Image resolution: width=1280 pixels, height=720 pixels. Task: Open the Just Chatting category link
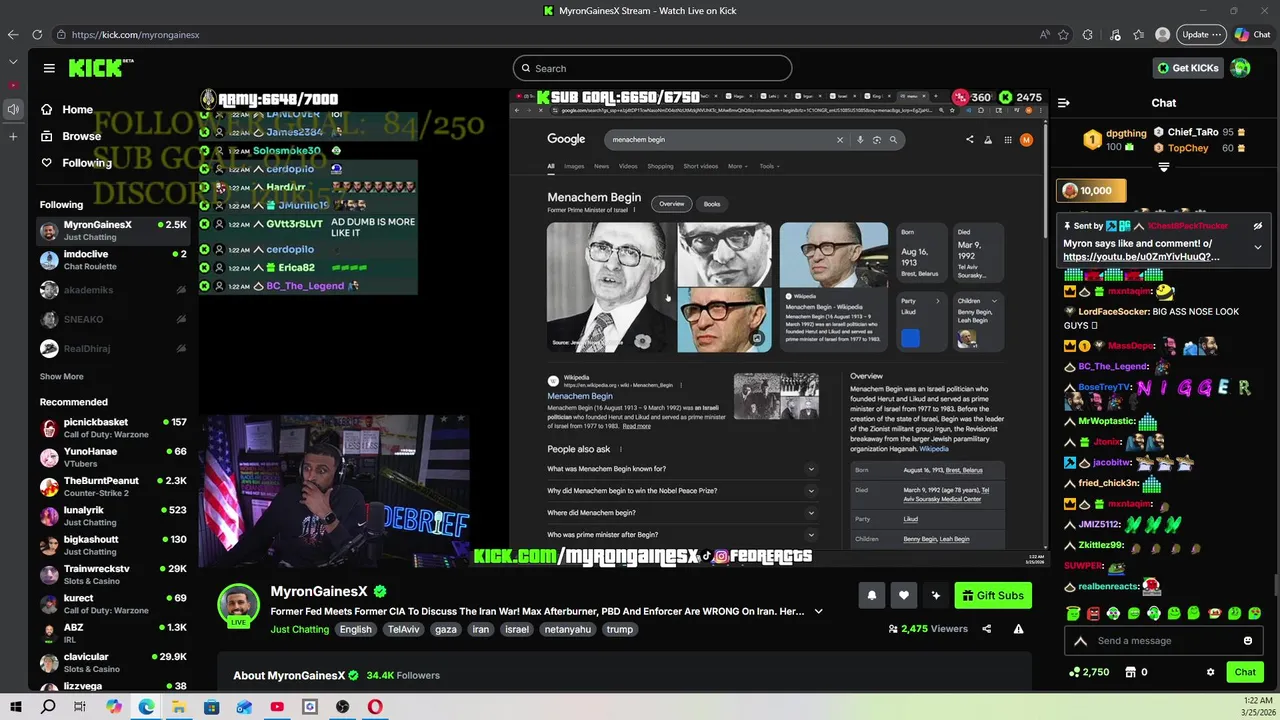tap(299, 629)
